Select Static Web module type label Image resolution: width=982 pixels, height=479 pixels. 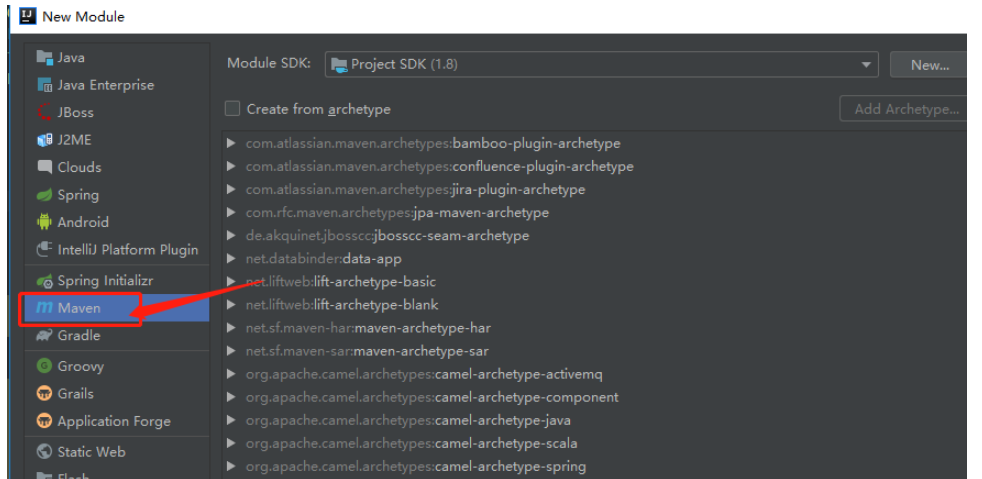(91, 451)
